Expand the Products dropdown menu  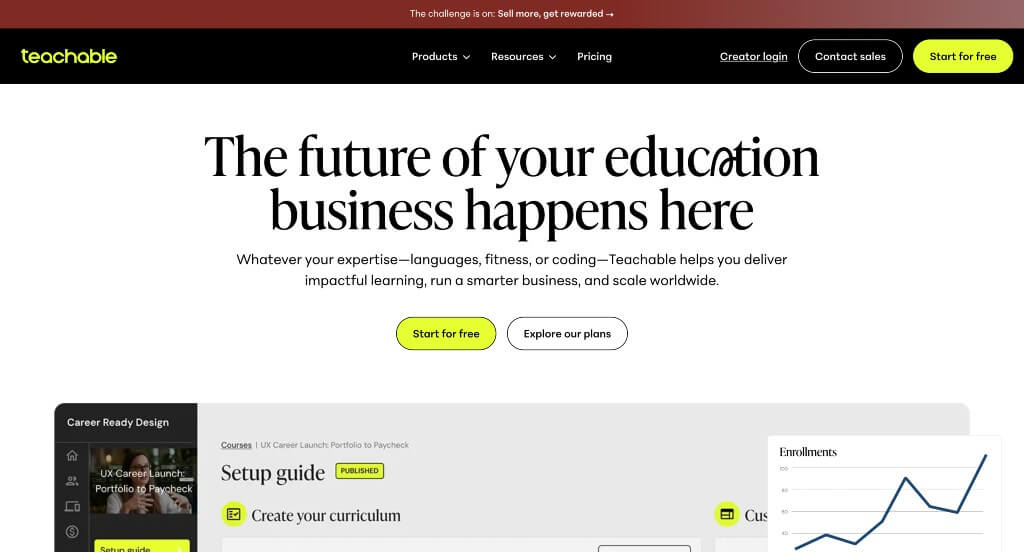click(440, 57)
